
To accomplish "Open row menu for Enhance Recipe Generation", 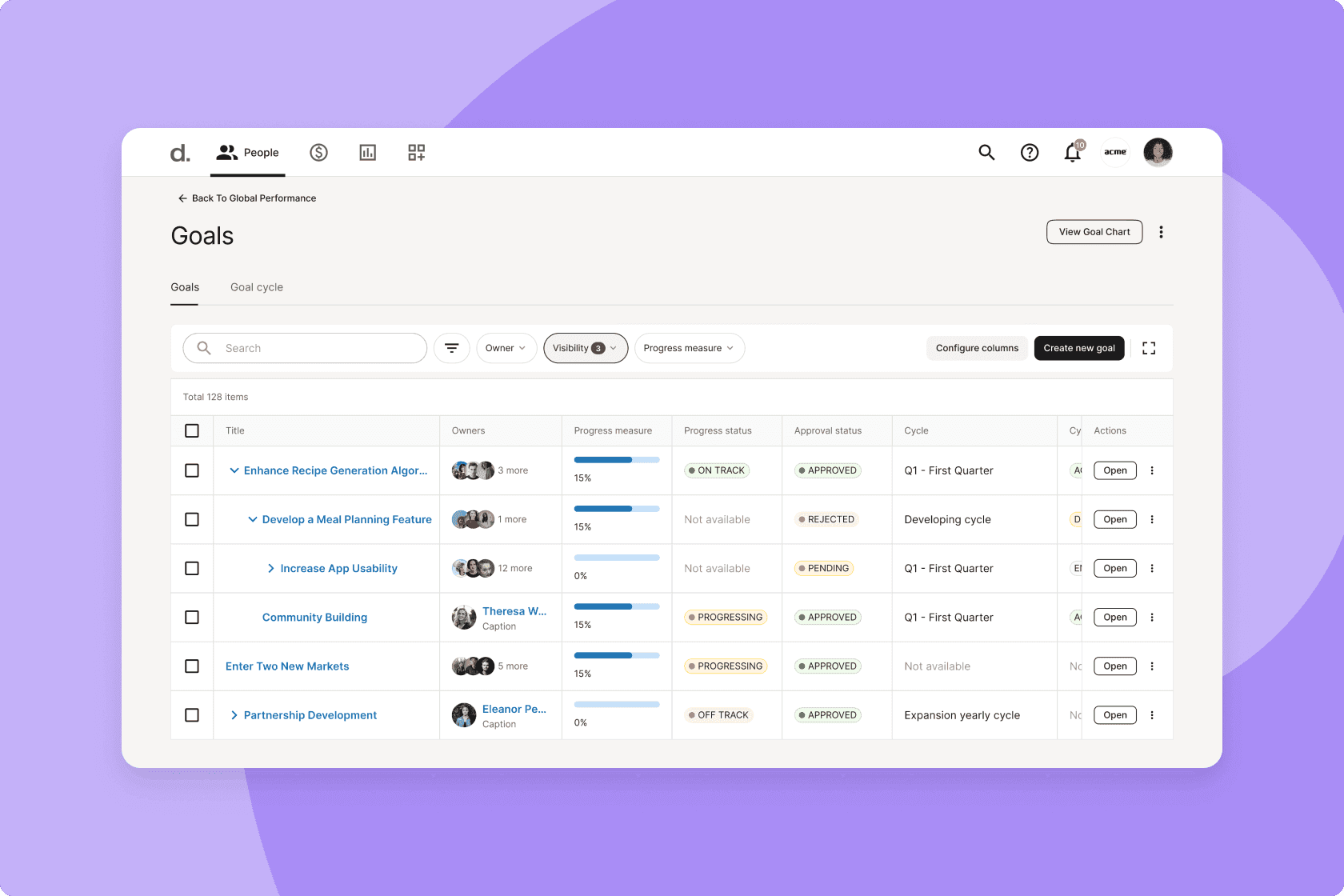I will tap(1152, 470).
